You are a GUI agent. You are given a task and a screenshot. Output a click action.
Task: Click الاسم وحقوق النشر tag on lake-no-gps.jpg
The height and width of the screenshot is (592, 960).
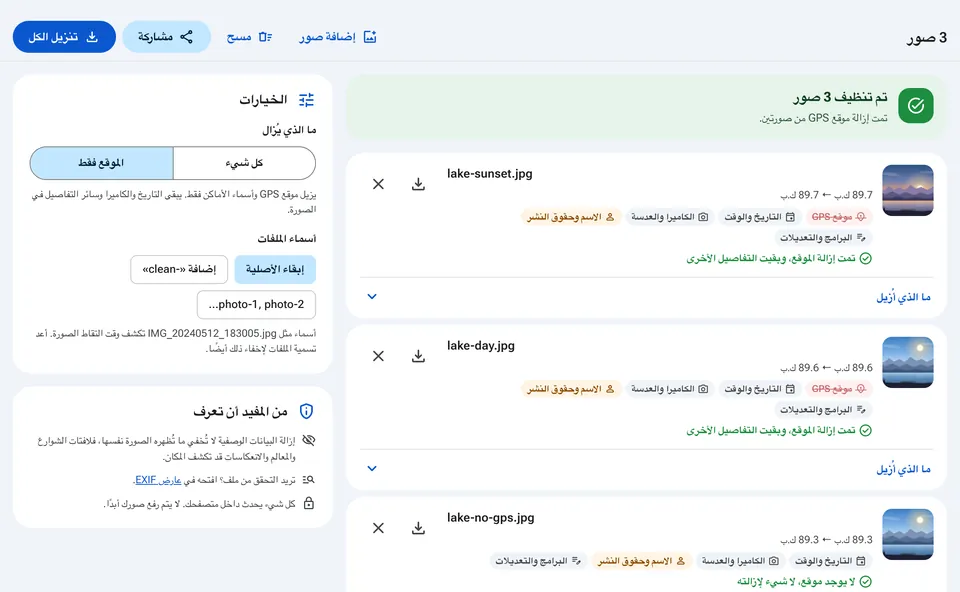[x=641, y=561]
